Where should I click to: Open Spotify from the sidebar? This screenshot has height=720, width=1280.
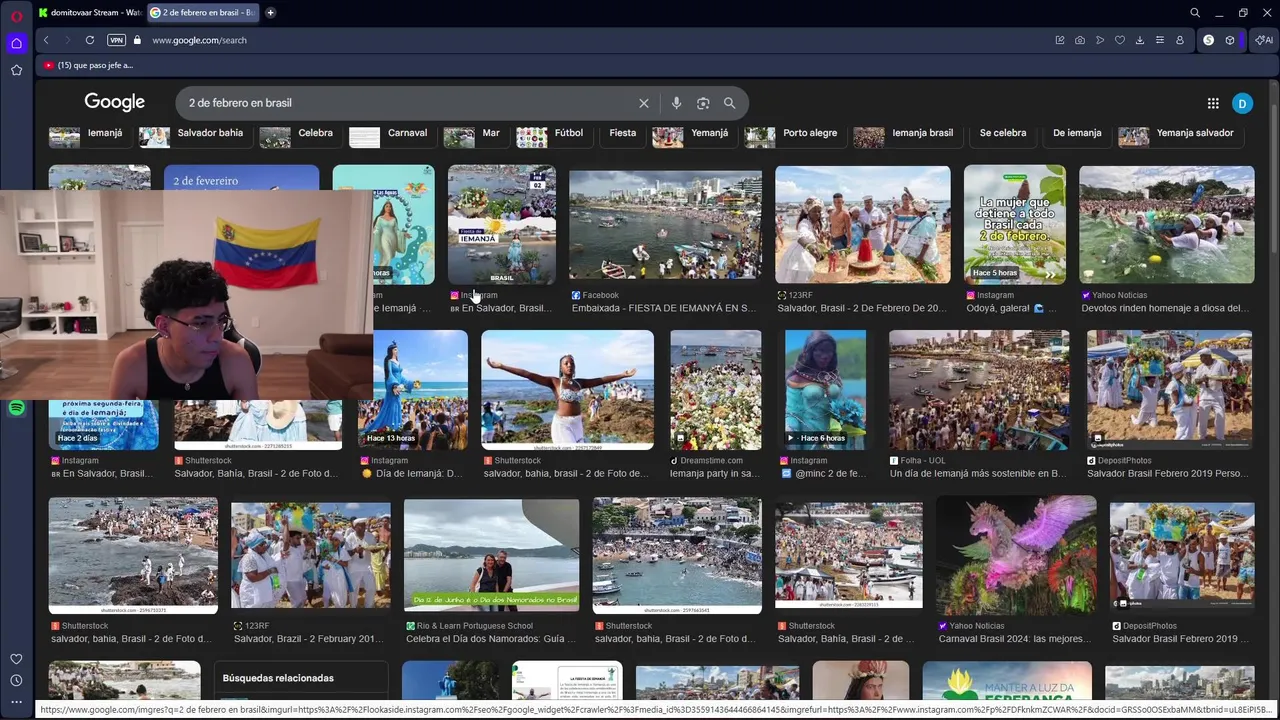tap(16, 408)
